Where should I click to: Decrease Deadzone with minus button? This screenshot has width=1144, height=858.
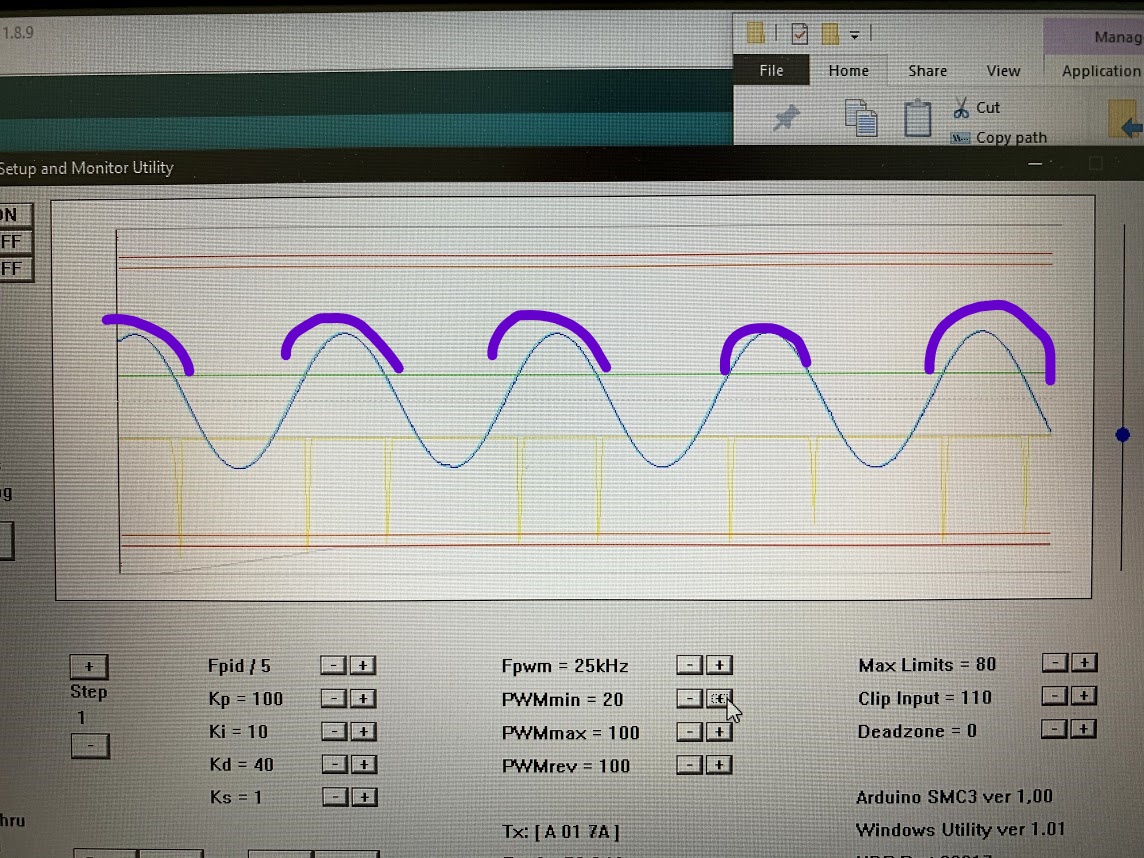click(x=1054, y=728)
